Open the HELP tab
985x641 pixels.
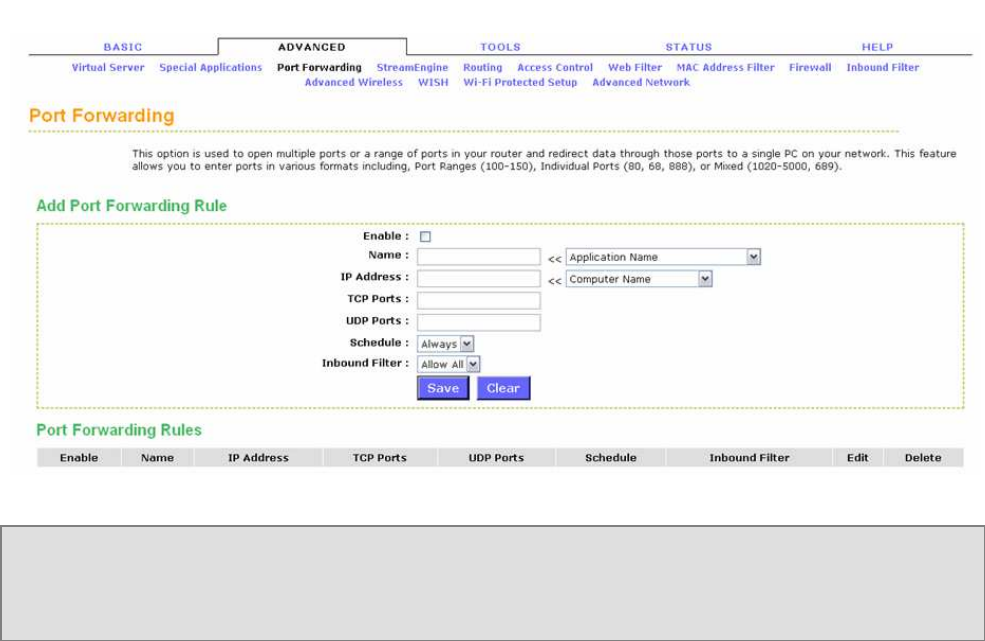(877, 47)
